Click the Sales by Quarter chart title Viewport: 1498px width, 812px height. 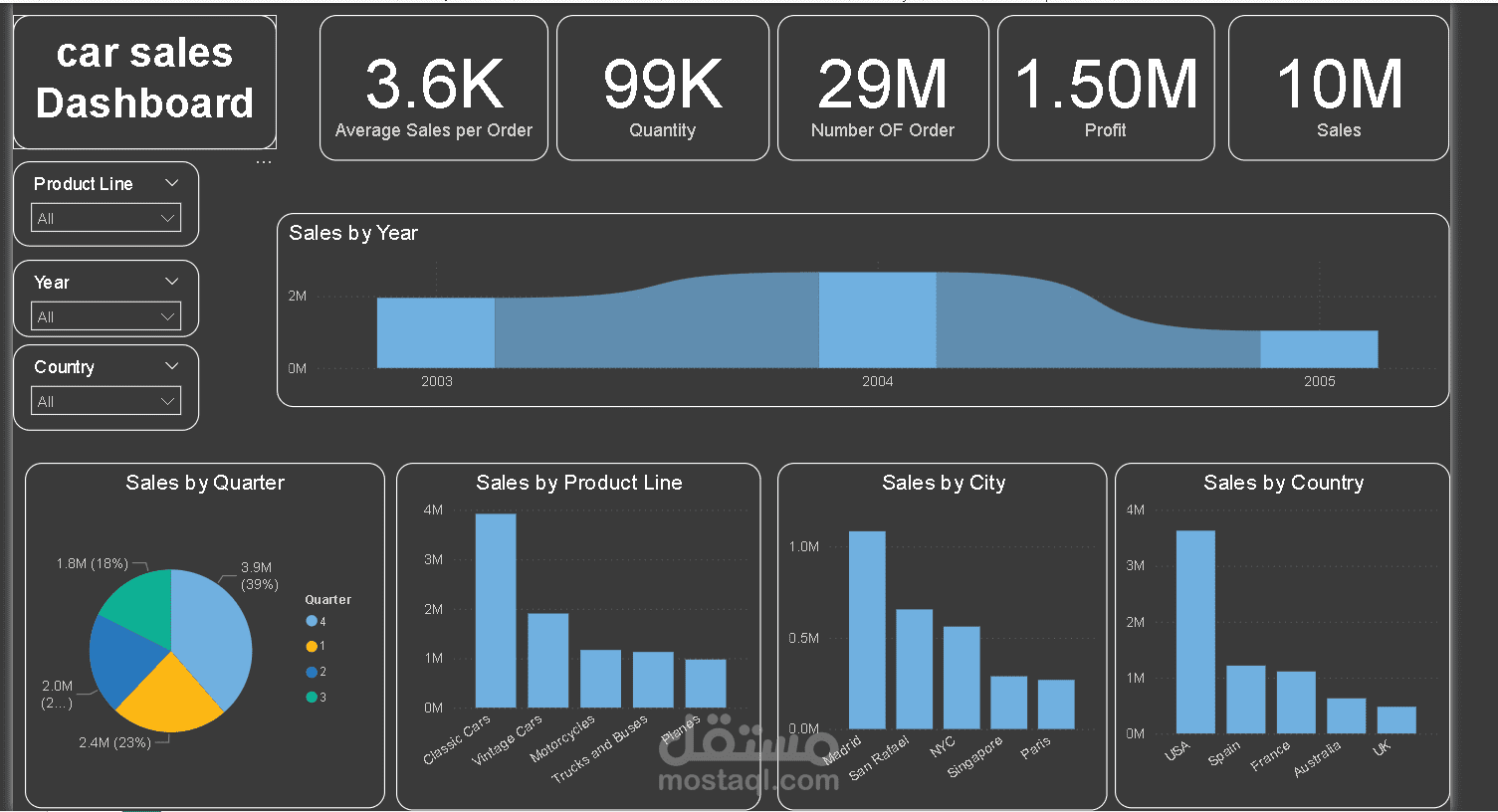point(205,483)
